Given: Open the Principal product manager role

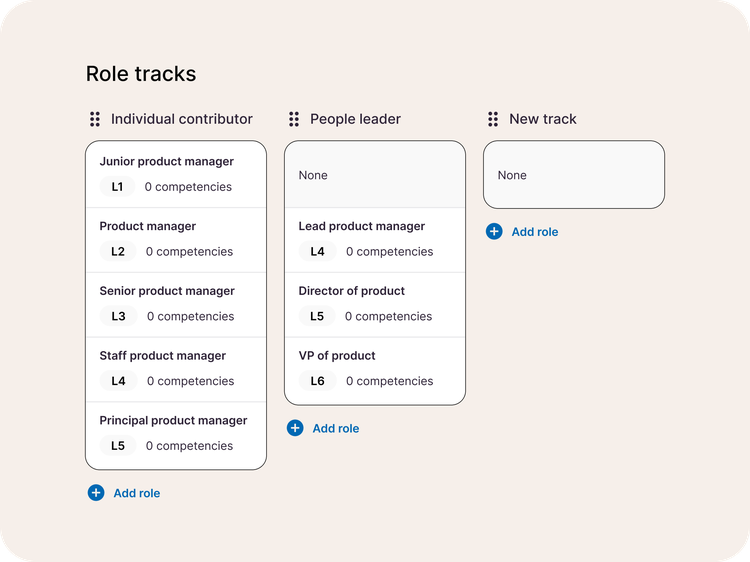Looking at the screenshot, I should (x=176, y=435).
